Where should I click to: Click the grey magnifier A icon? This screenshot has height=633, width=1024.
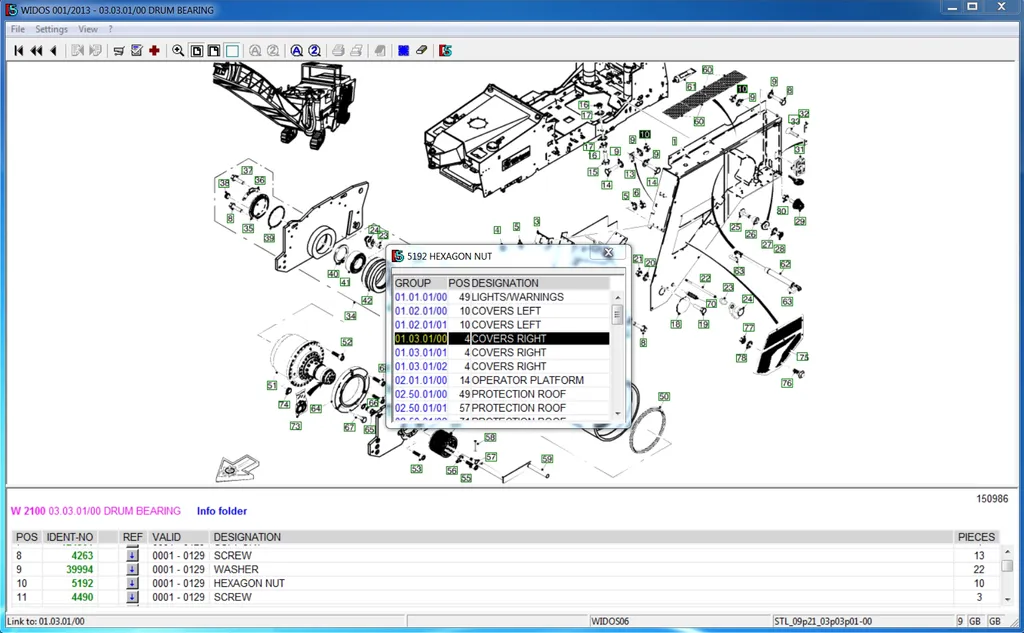255,50
